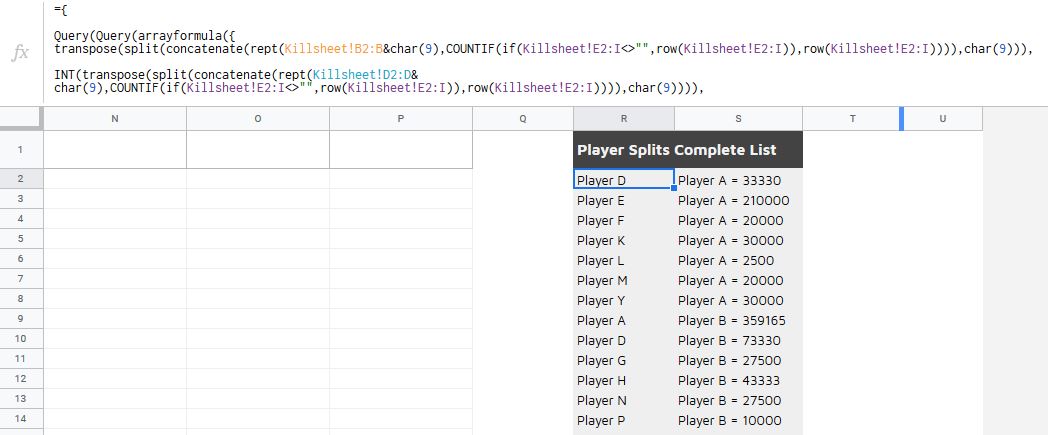Select the cell Player B = 27500 beside Player G
This screenshot has height=435, width=1048.
(739, 359)
